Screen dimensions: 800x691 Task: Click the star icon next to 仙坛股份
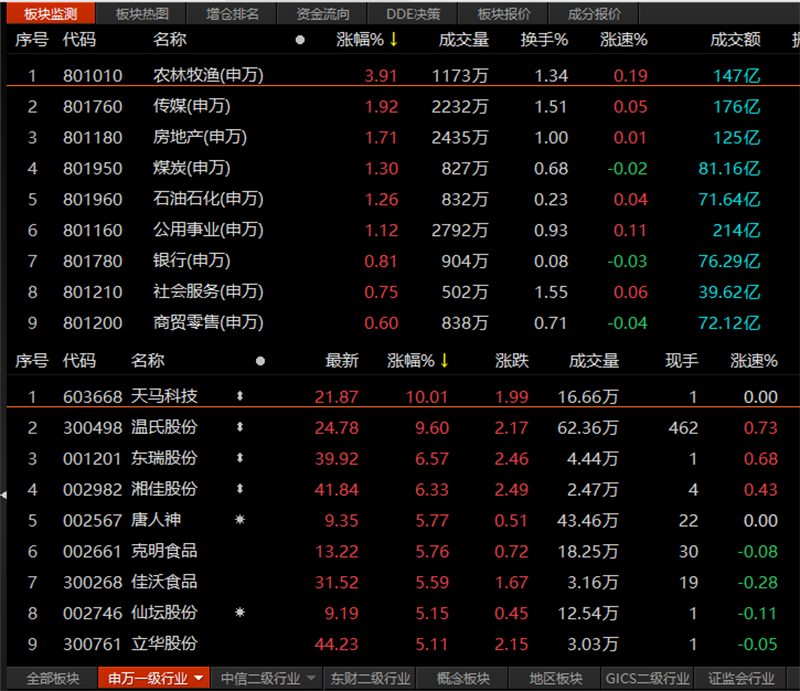coord(239,612)
